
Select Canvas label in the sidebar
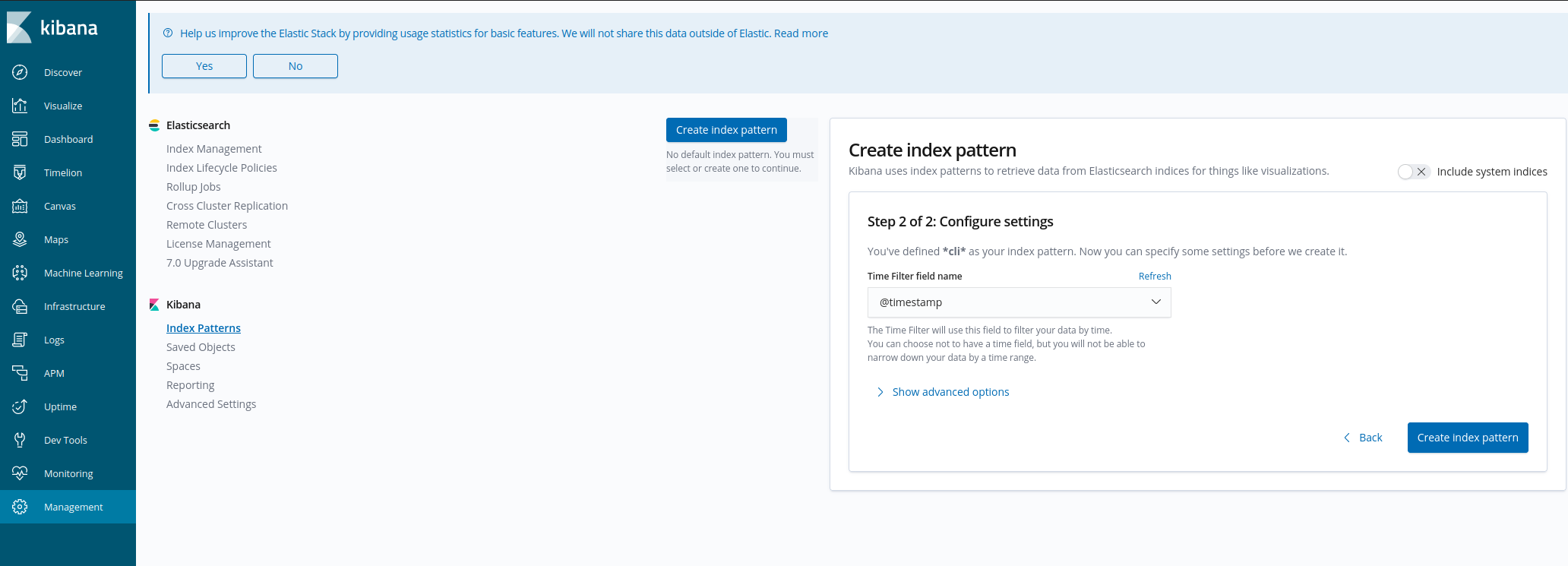click(60, 206)
